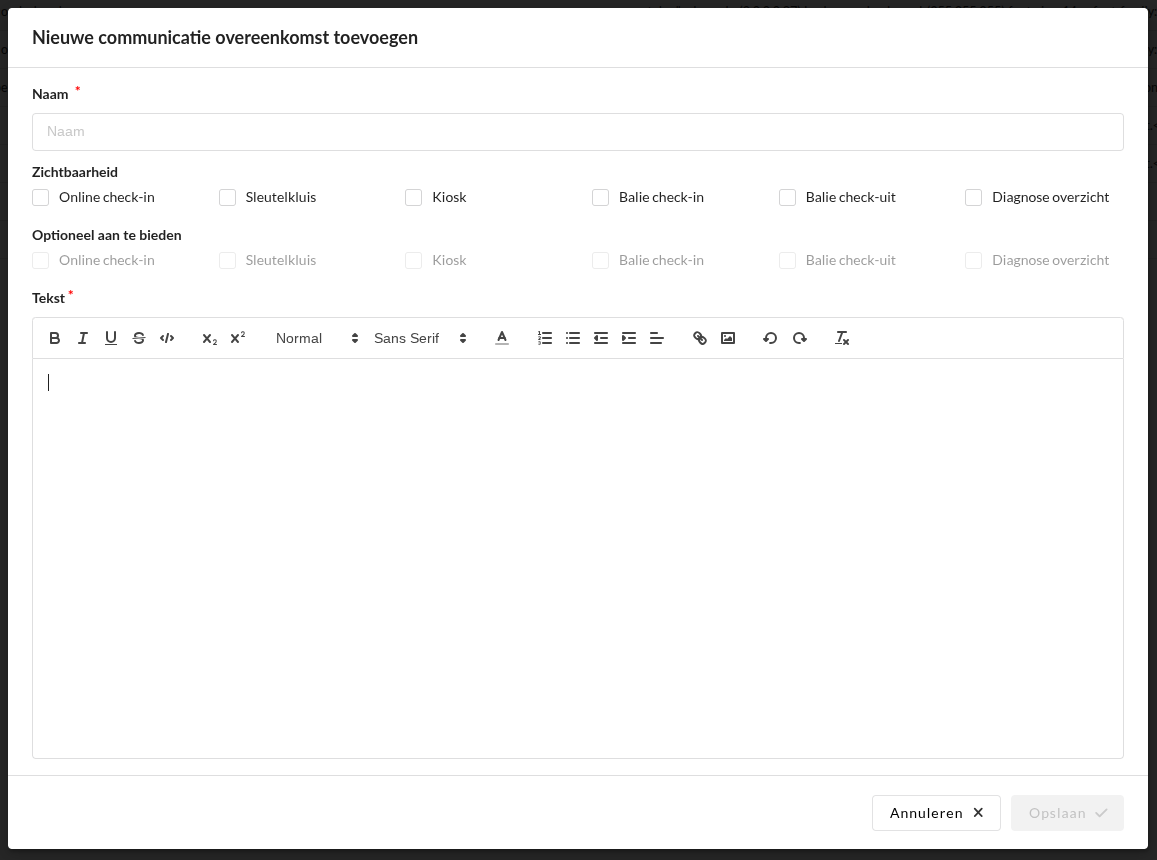Clear text formatting
Image resolution: width=1157 pixels, height=860 pixels.
(842, 338)
